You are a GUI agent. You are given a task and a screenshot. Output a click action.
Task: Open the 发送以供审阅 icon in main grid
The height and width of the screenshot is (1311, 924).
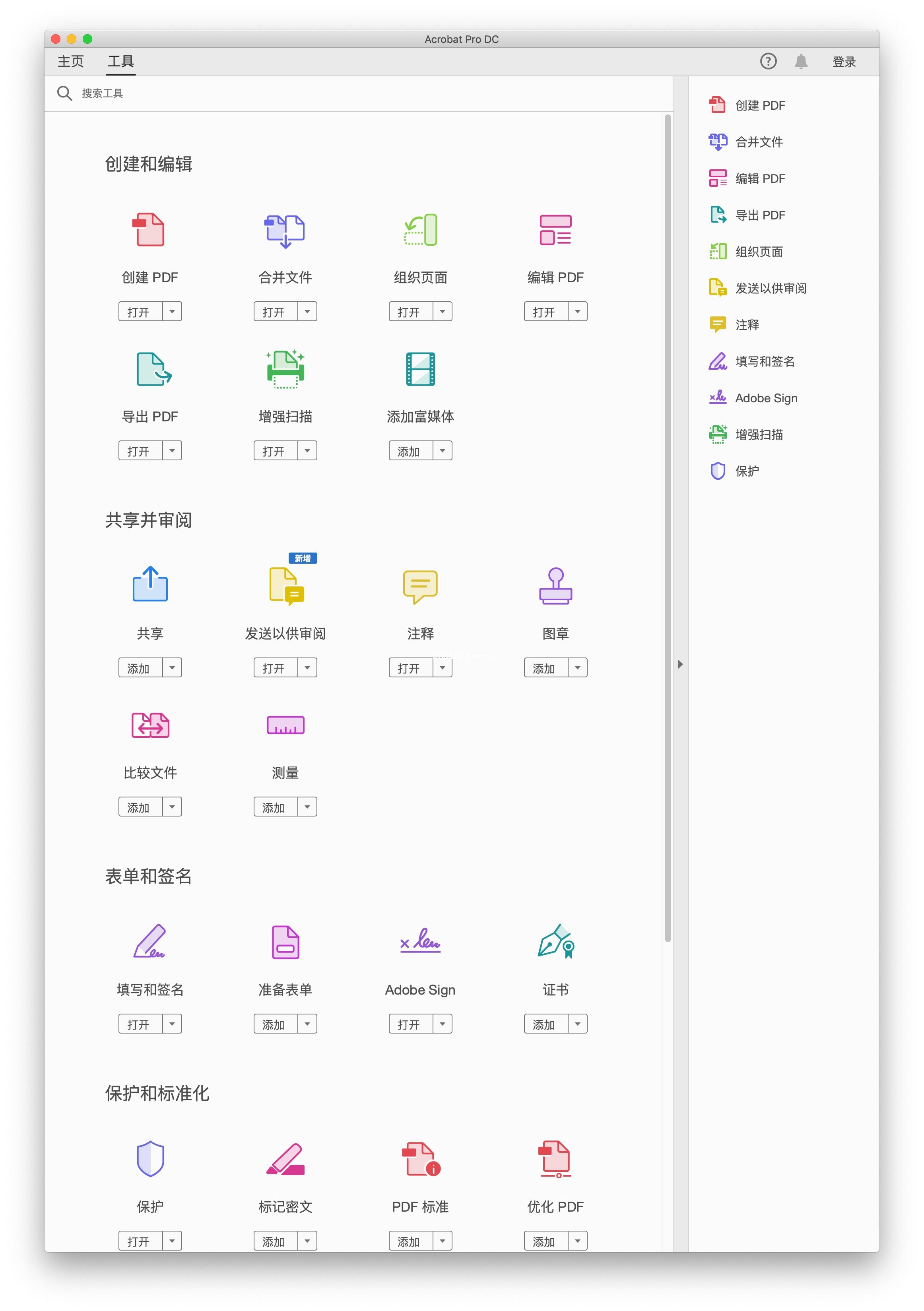click(x=287, y=586)
